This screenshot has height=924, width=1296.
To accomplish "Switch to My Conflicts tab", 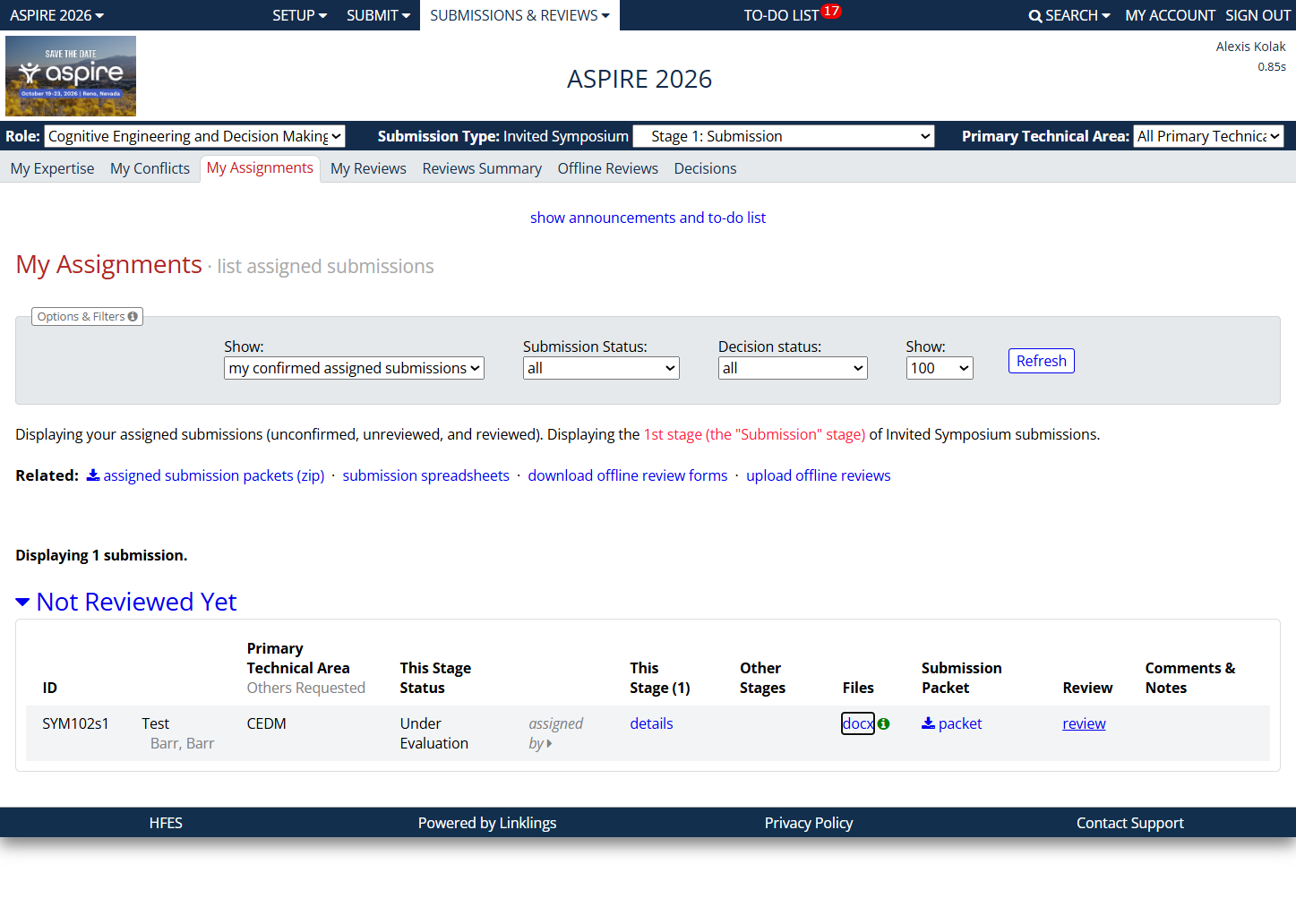I will click(x=150, y=168).
